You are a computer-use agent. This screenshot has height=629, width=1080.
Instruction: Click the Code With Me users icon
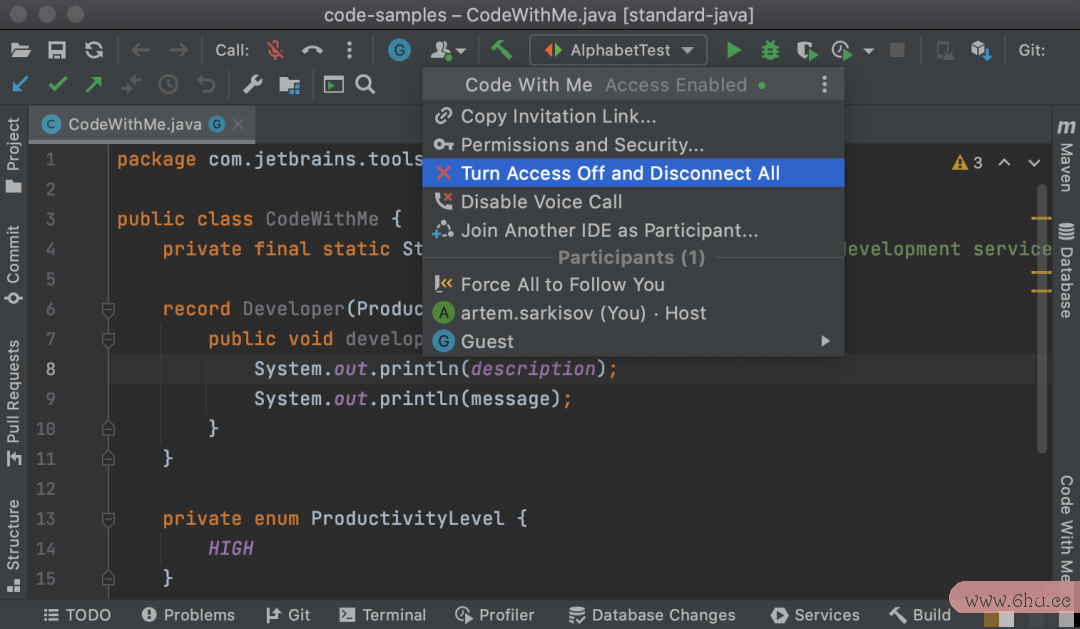tap(441, 49)
